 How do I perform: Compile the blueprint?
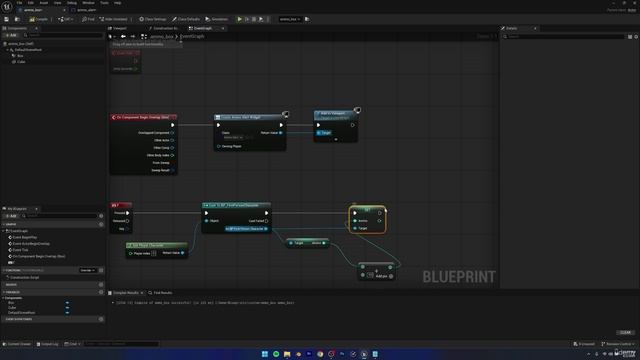point(39,19)
